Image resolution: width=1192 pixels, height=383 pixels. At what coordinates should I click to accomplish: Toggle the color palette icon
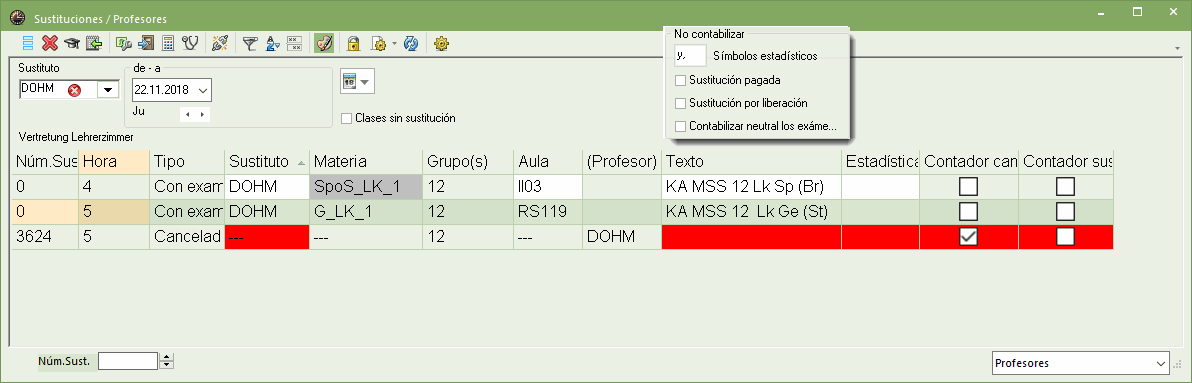click(x=325, y=44)
